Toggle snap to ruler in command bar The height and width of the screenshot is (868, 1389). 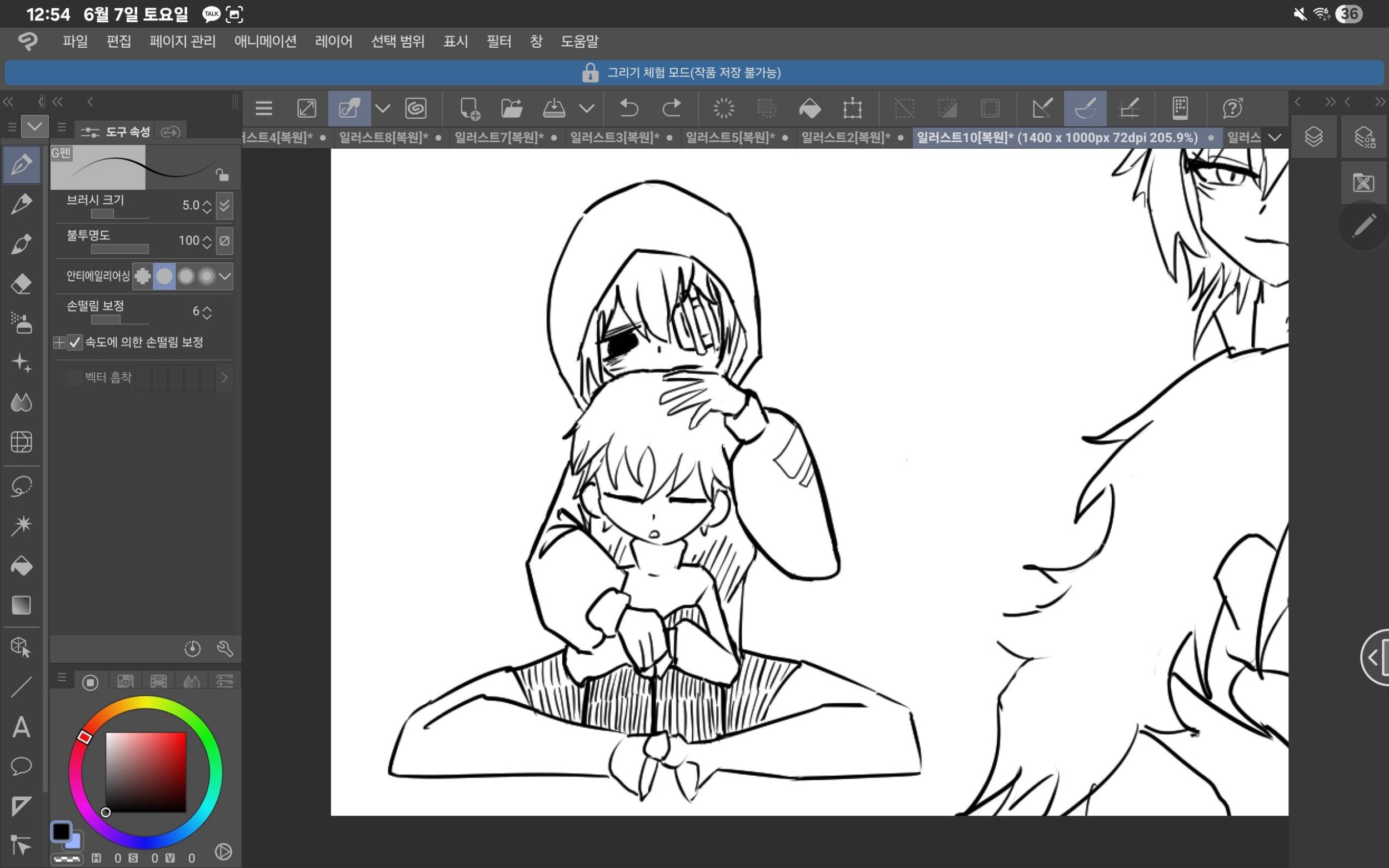[1042, 108]
